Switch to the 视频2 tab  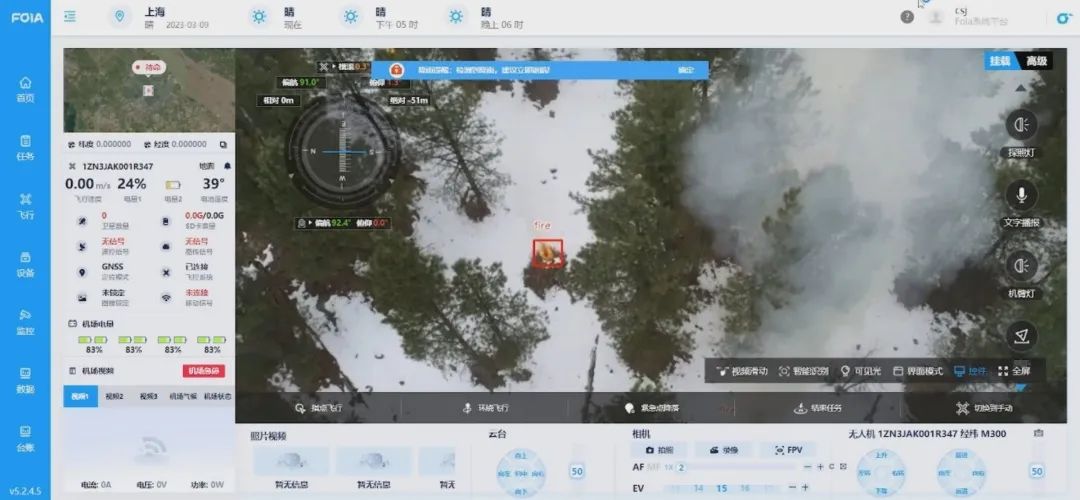(x=115, y=396)
